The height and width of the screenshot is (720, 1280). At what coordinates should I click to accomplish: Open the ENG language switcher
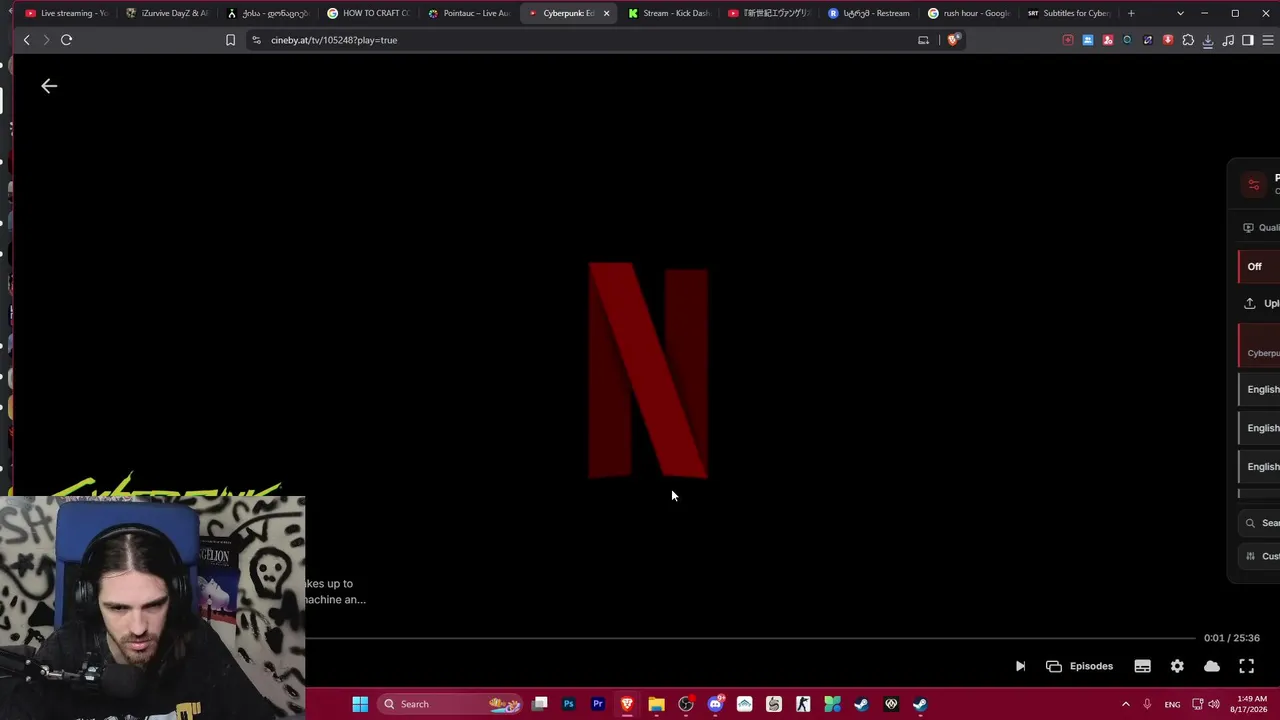point(1172,704)
